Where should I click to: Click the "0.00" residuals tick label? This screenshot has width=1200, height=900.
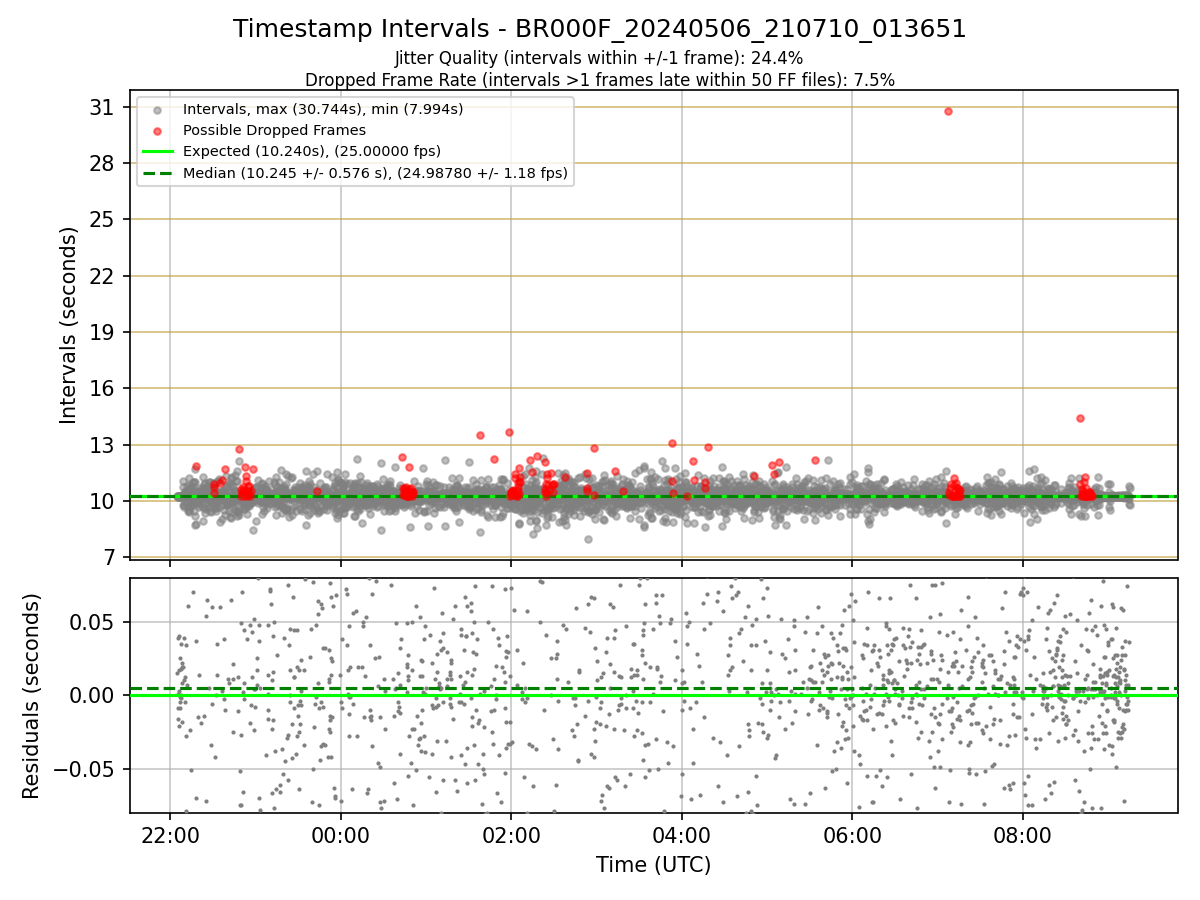(x=94, y=695)
